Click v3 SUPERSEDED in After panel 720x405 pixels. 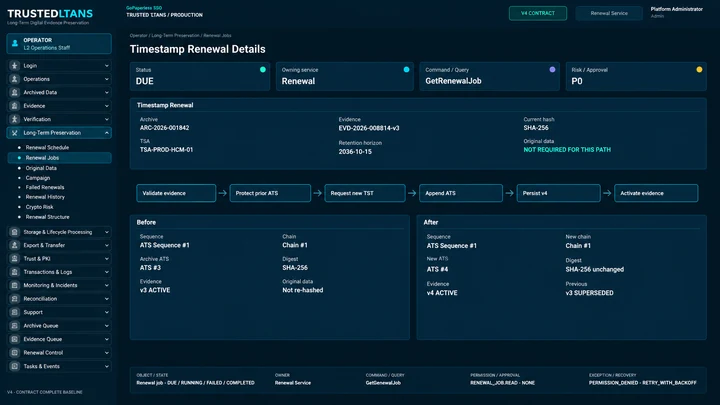tap(589, 293)
